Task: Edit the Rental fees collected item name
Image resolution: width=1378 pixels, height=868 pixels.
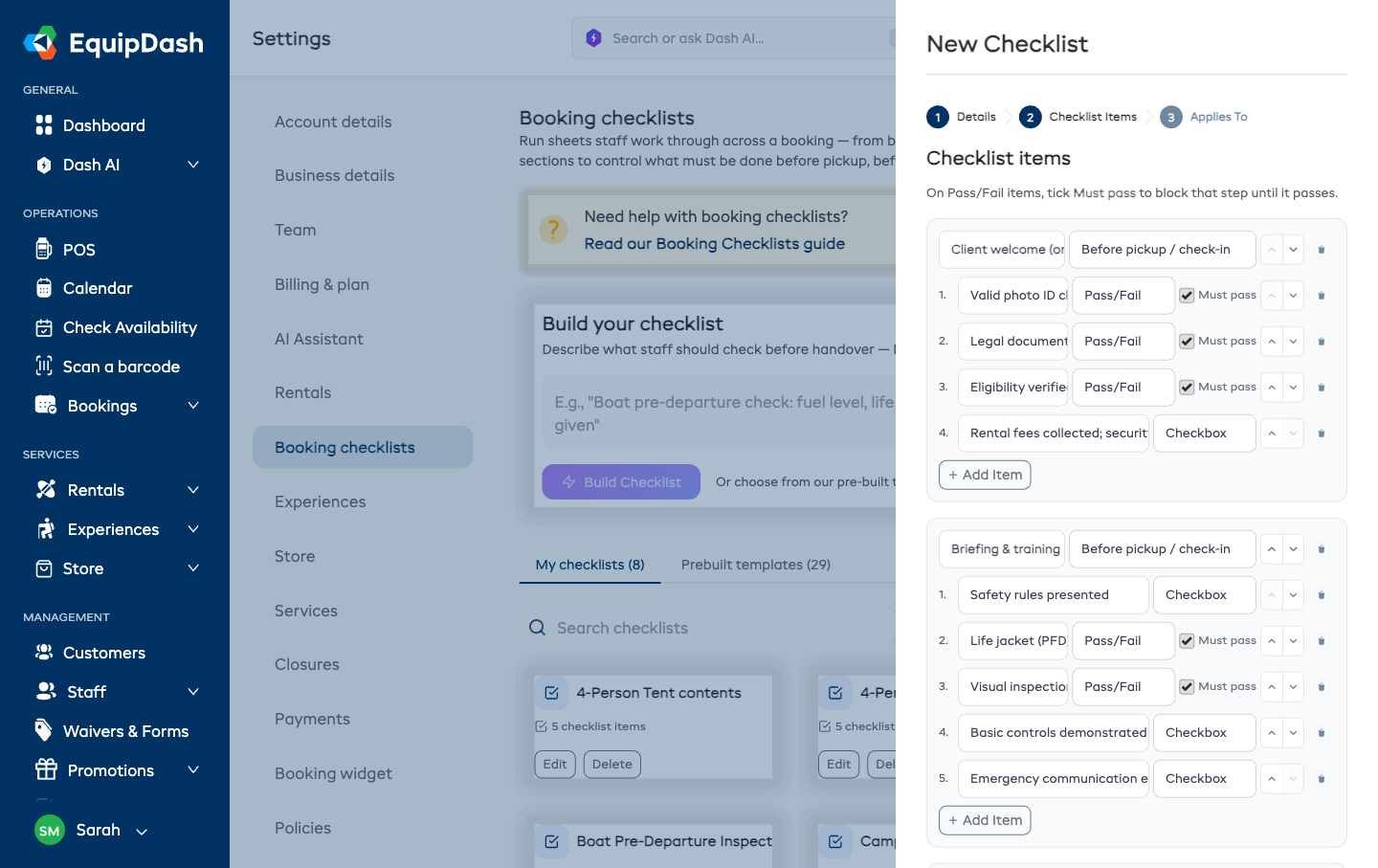Action: (1054, 434)
